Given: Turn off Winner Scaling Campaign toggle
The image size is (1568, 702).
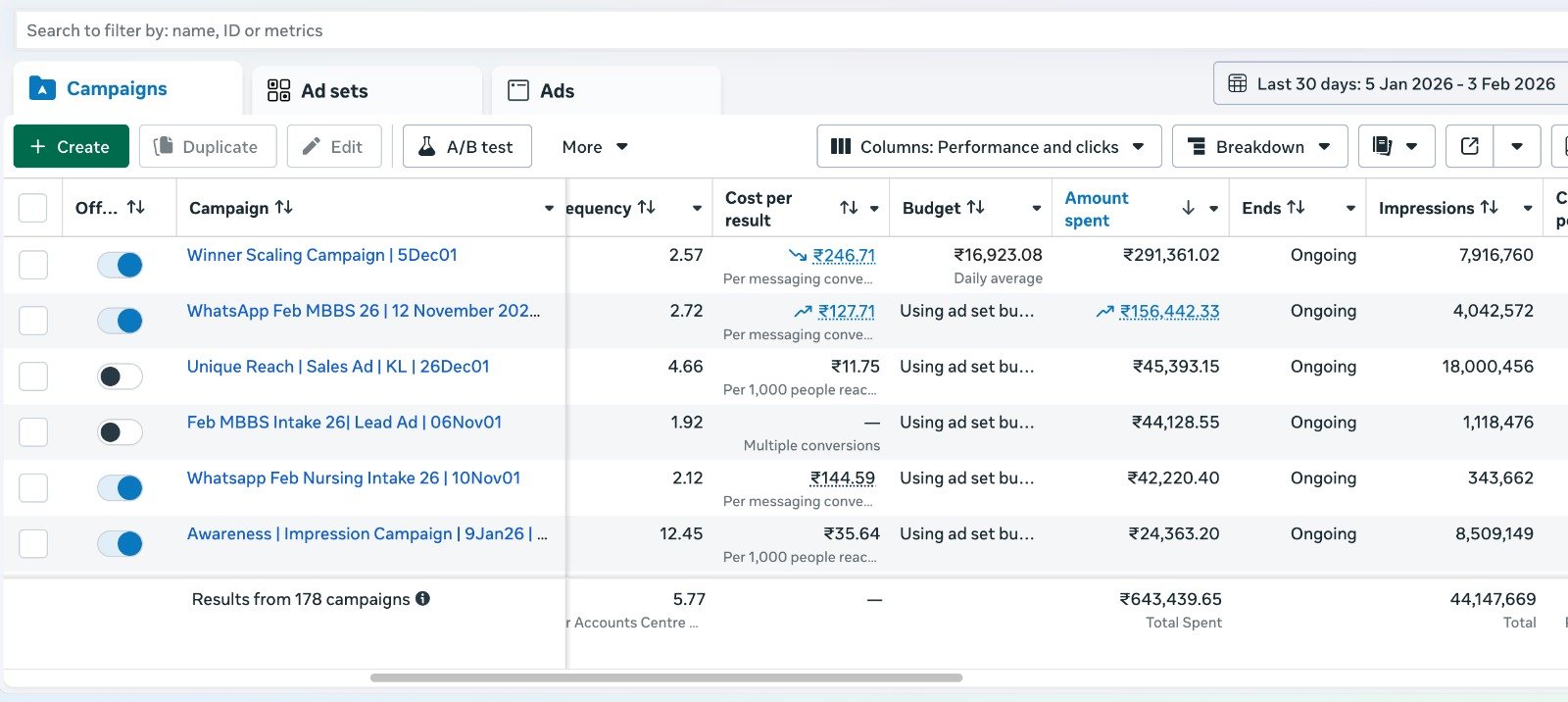Looking at the screenshot, I should [x=121, y=265].
